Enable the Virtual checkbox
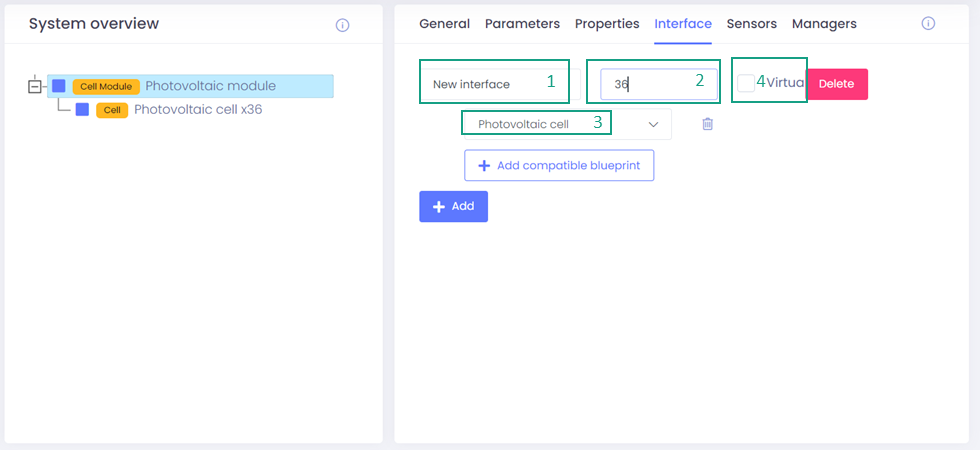 [746, 84]
